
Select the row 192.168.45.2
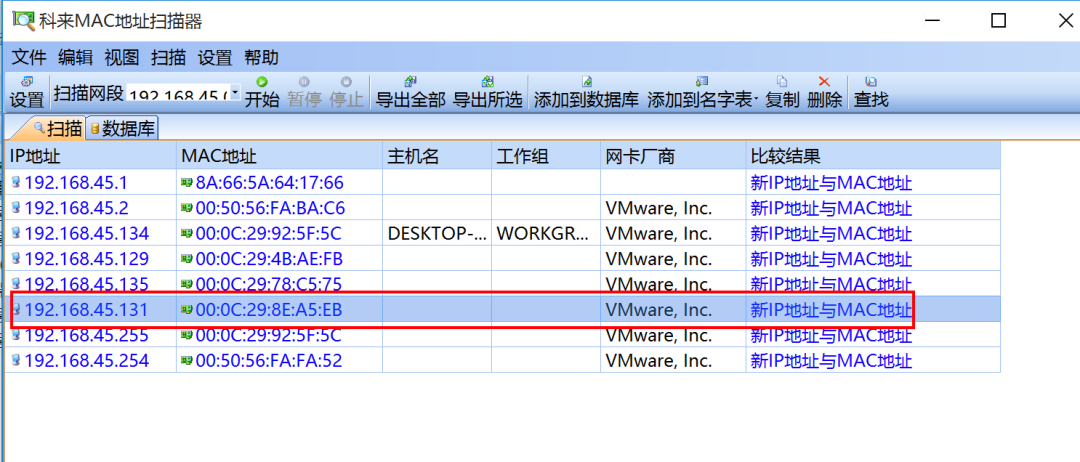[x=503, y=209]
